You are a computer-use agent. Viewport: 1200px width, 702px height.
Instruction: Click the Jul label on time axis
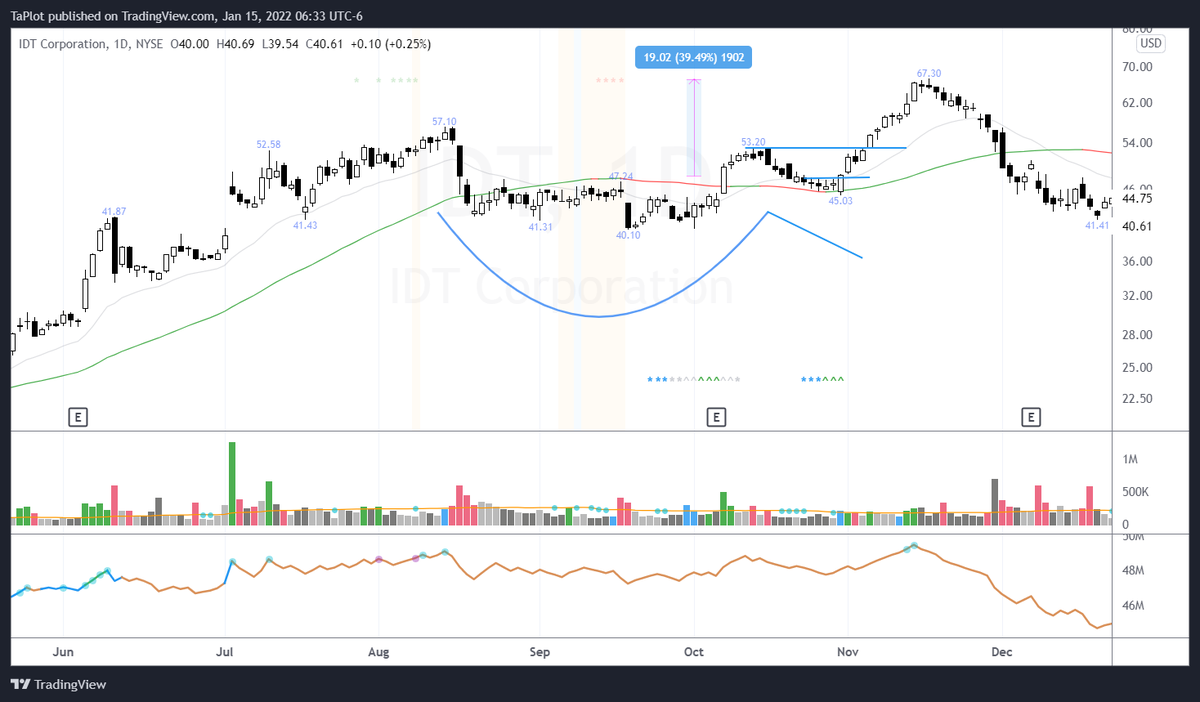[x=224, y=652]
